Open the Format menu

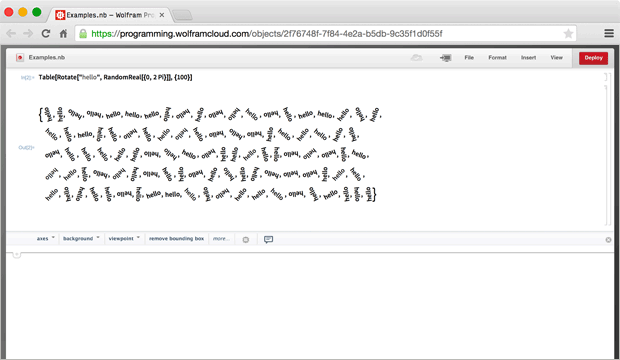pos(497,58)
